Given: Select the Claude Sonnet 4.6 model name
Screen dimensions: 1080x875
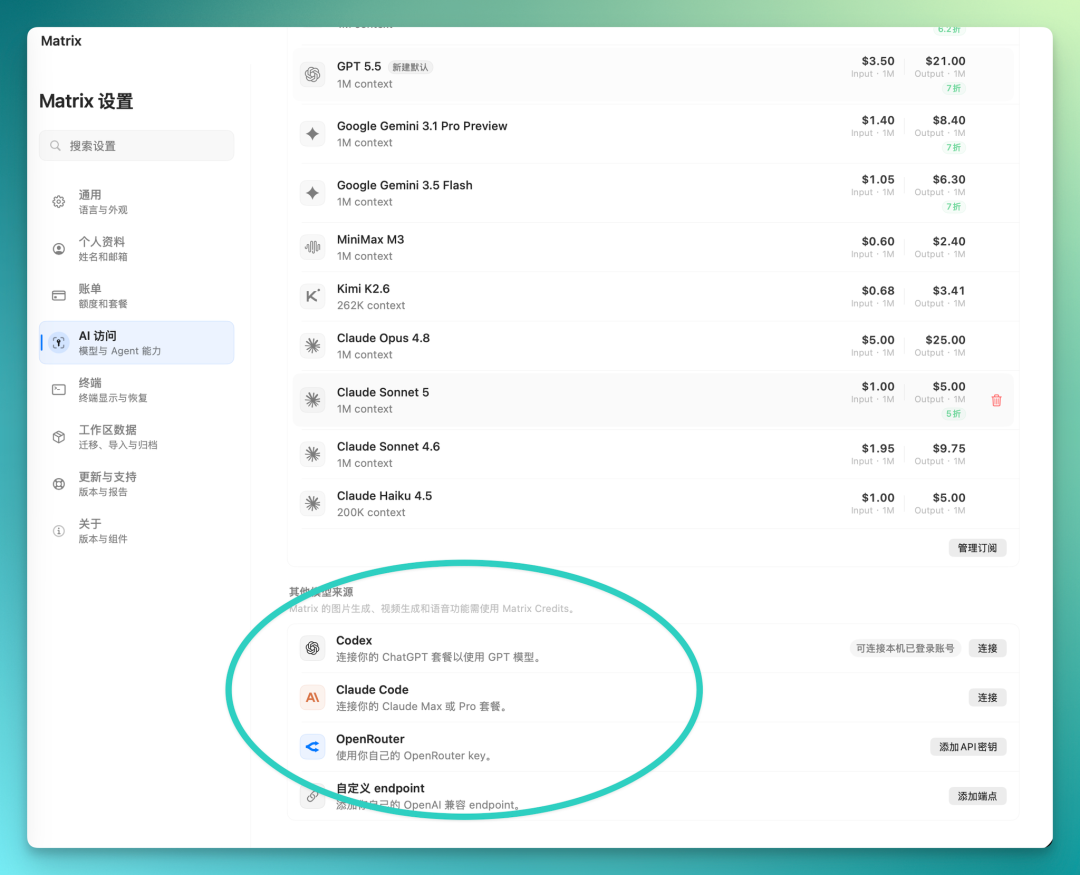Looking at the screenshot, I should (x=388, y=446).
